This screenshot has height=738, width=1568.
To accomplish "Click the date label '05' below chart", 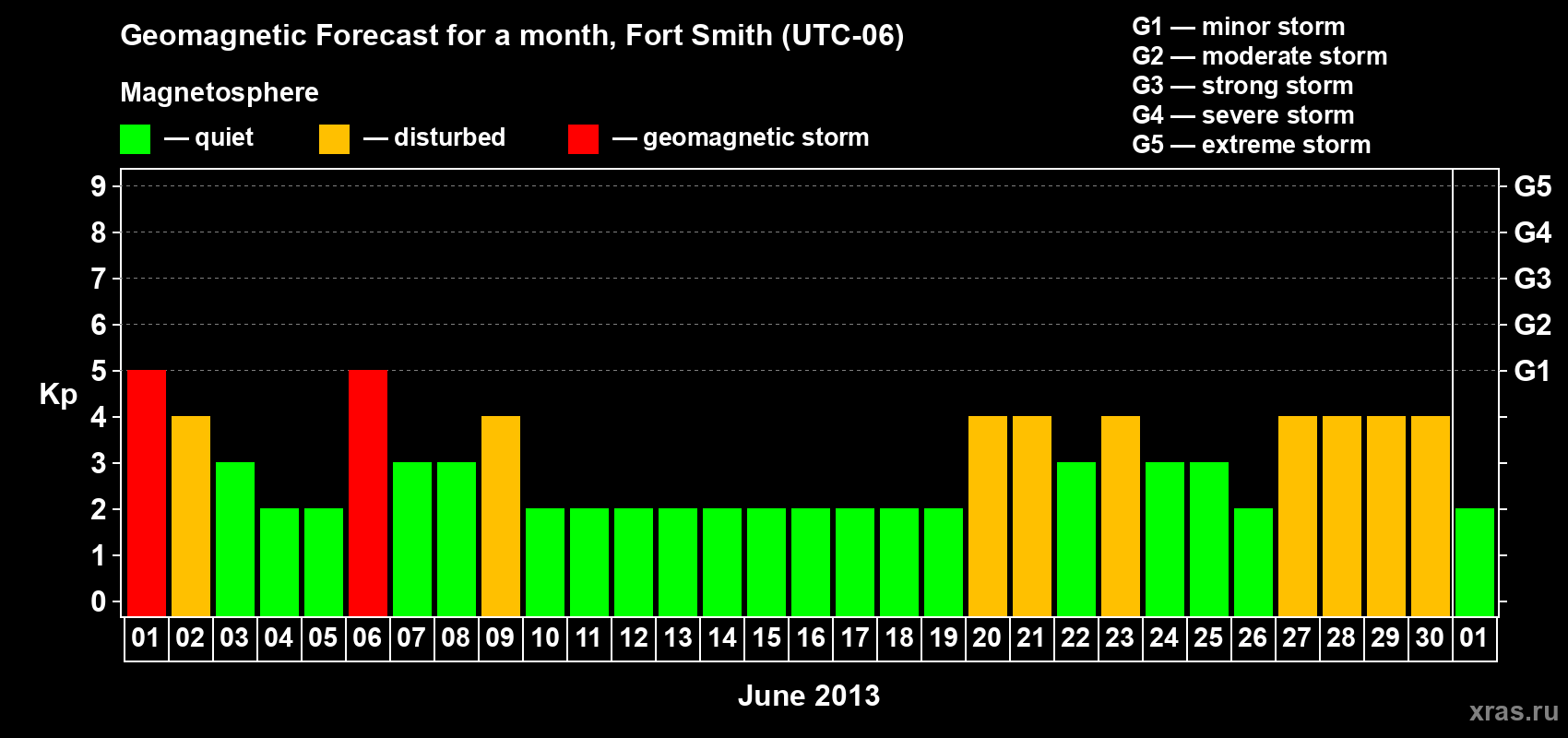I will tap(323, 638).
